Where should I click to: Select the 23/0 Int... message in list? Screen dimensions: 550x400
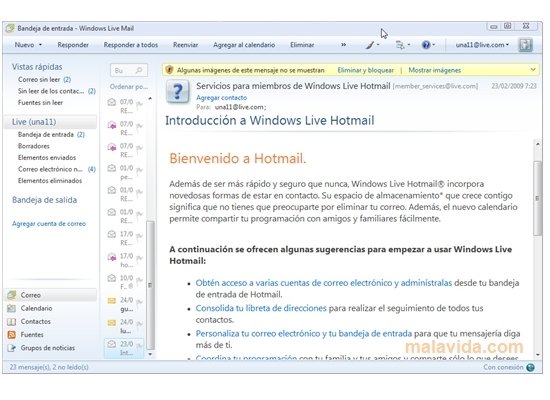coord(124,348)
